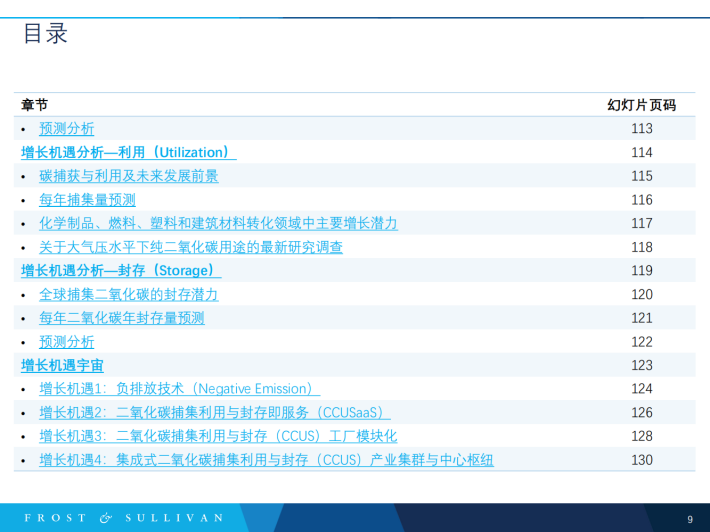This screenshot has width=710, height=532.
Task: Open 增长机遇分析—利用 (Utilization) section link
Action: click(129, 152)
